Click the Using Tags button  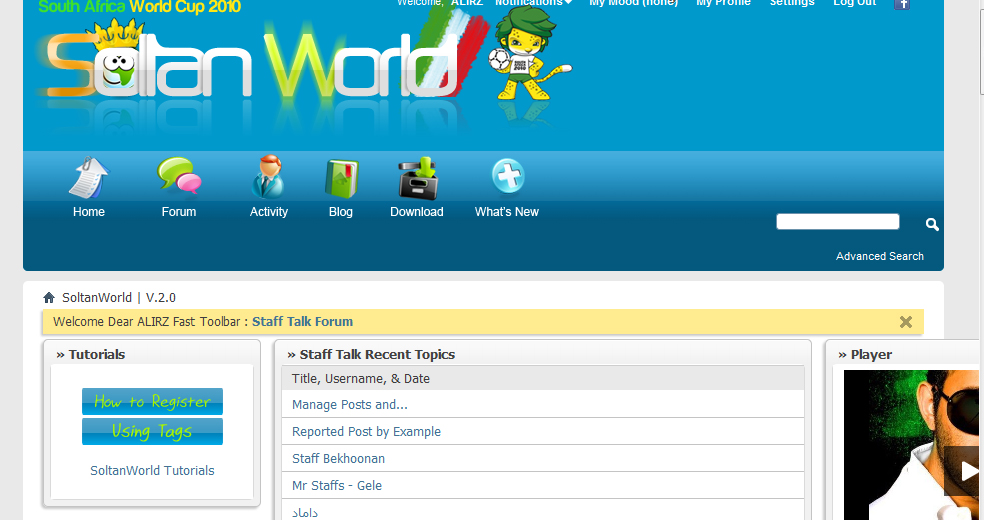point(152,431)
